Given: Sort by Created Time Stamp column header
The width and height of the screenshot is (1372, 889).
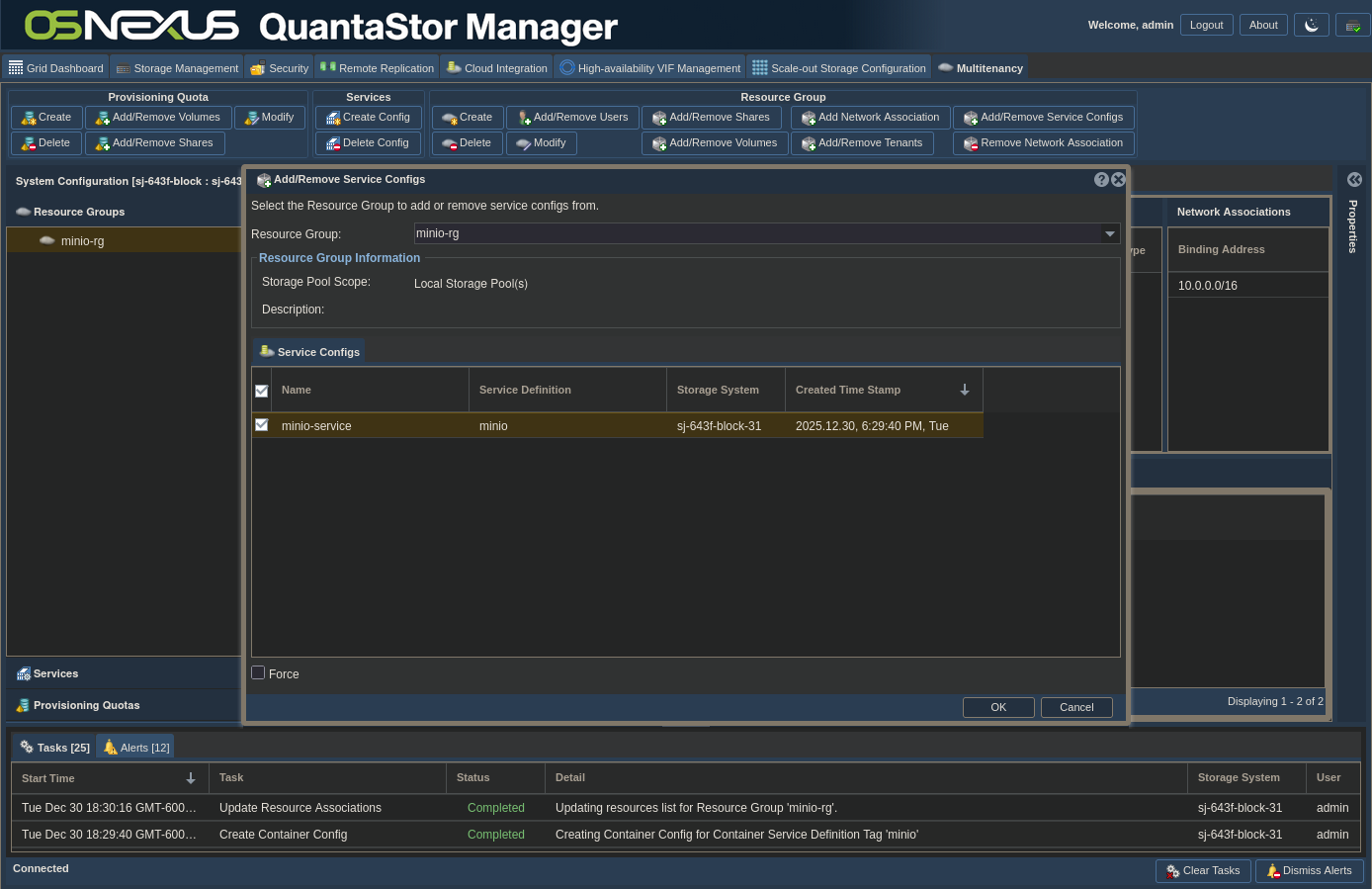Looking at the screenshot, I should point(848,391).
